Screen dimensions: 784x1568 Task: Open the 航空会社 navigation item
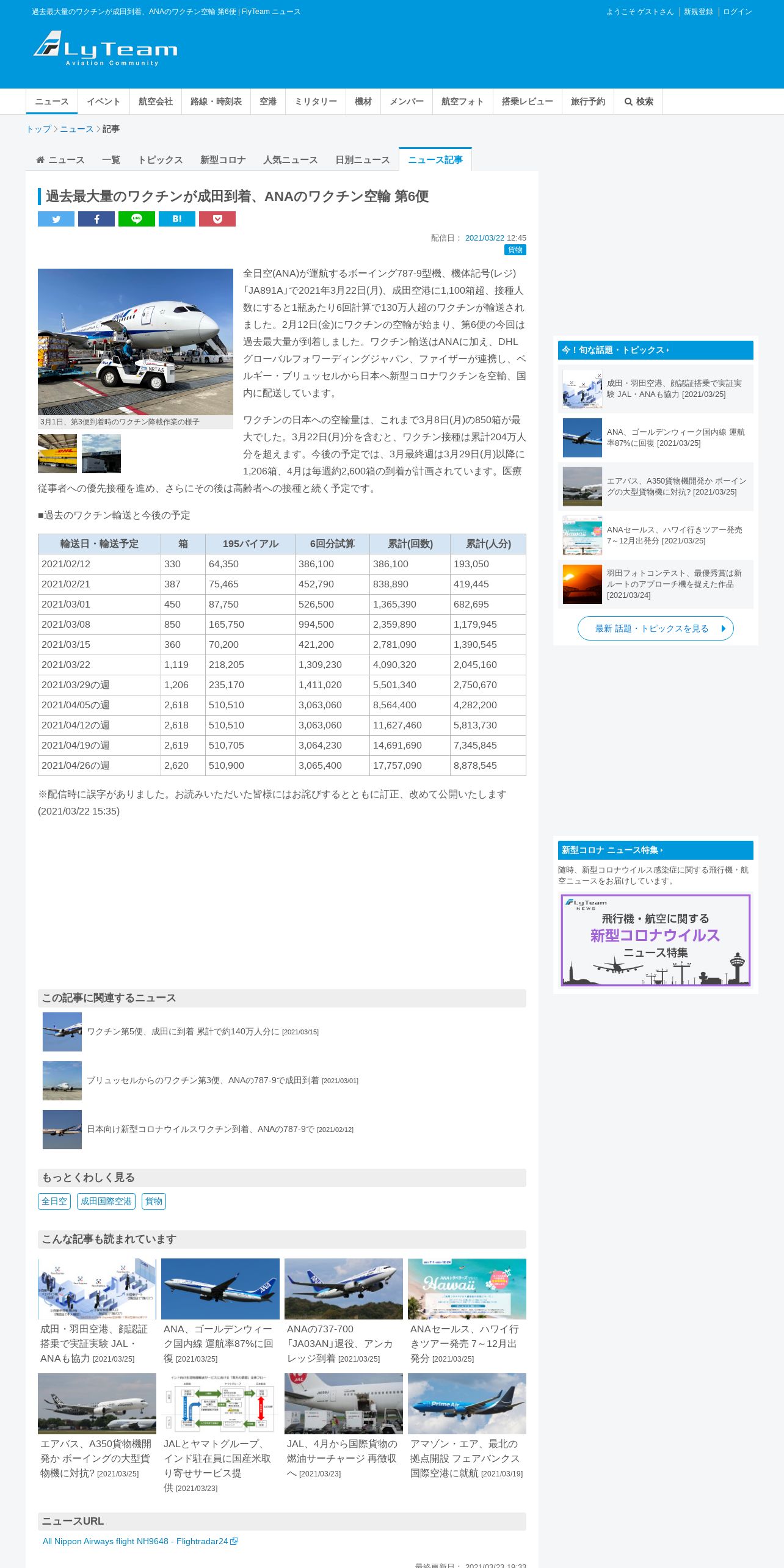[x=156, y=101]
